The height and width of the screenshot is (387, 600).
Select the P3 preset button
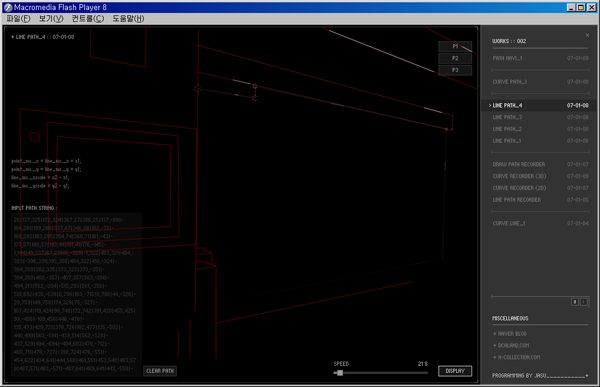455,70
